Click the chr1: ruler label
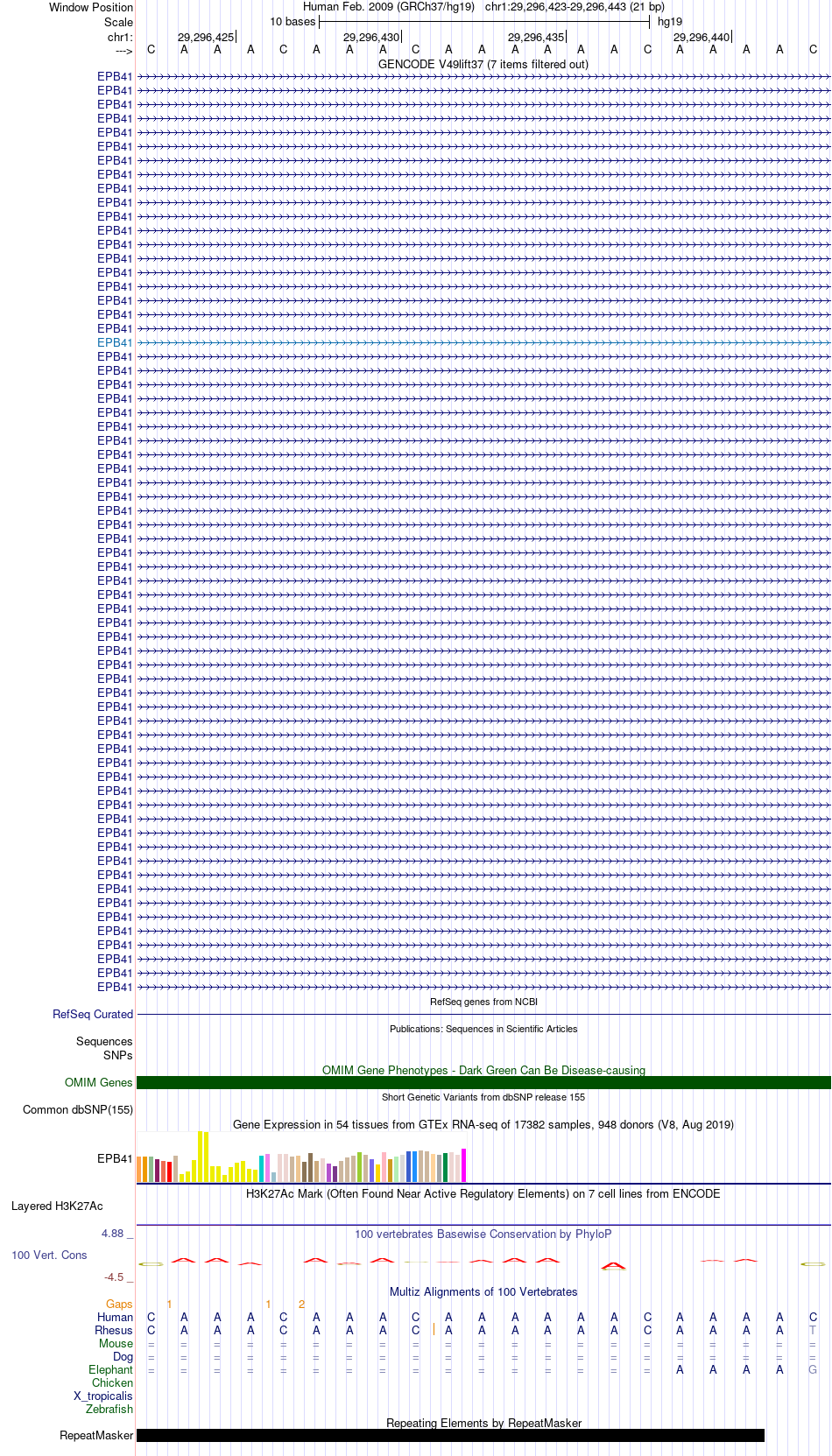 (120, 37)
